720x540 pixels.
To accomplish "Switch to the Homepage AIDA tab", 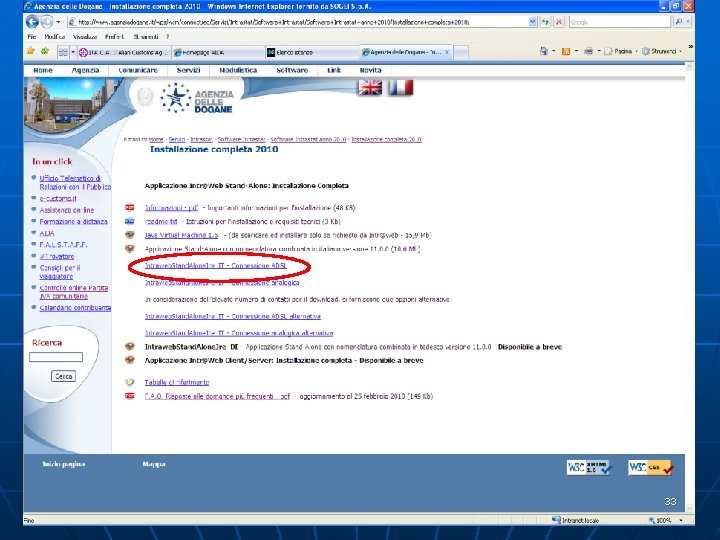I will tap(218, 52).
